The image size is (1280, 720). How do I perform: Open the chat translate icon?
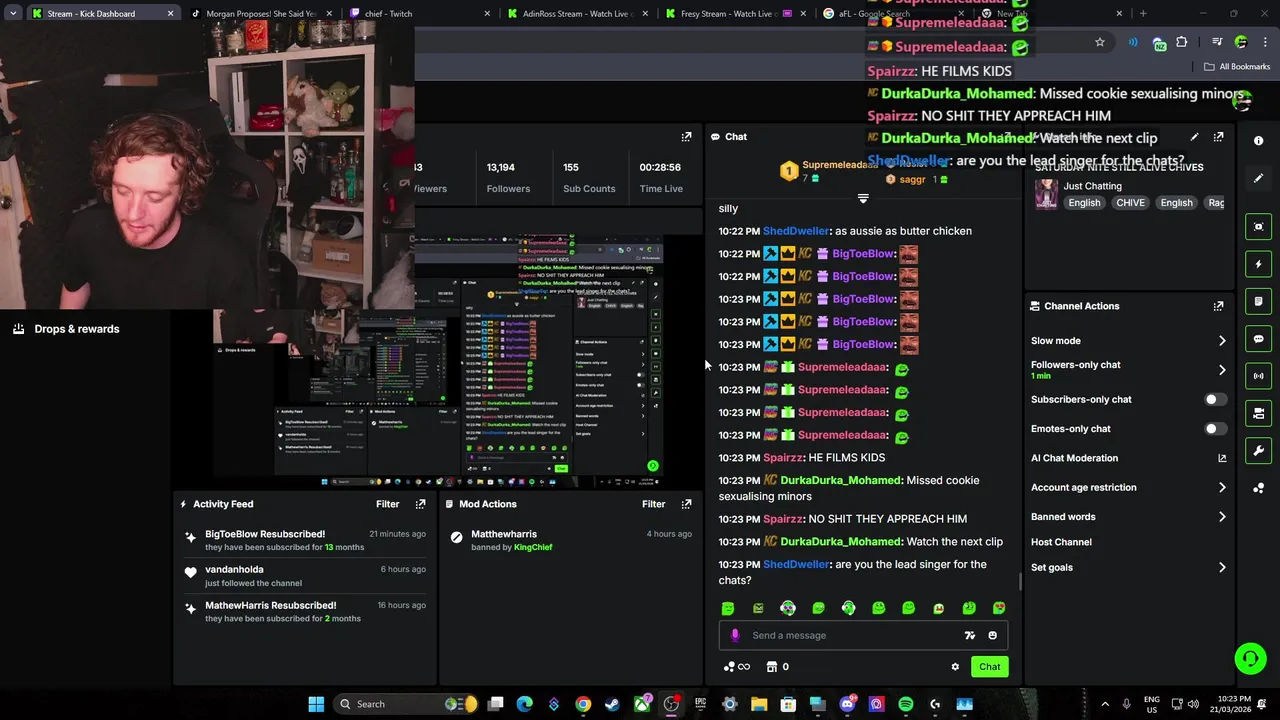coord(969,635)
